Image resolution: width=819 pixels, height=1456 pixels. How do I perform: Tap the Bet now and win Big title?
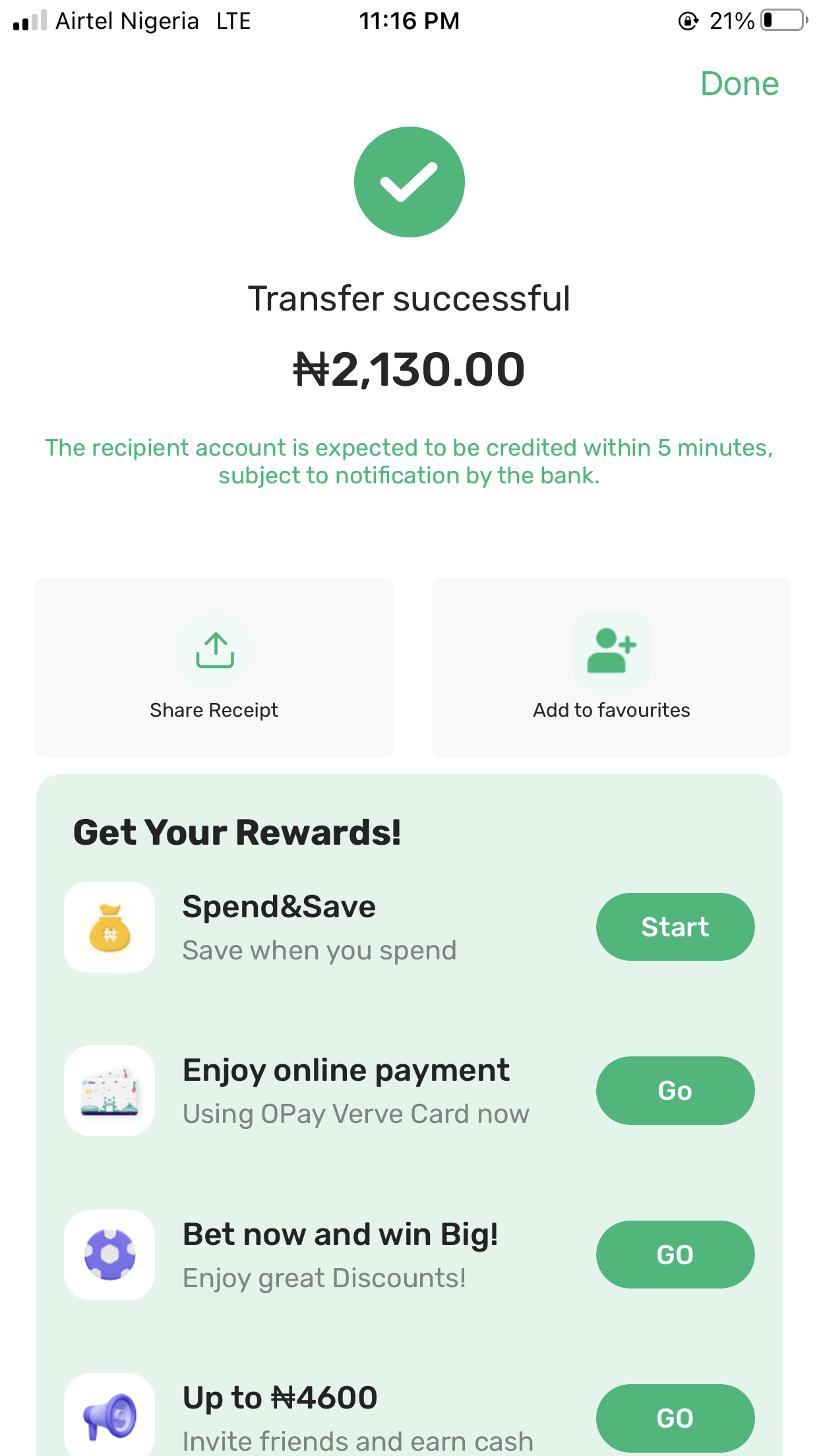click(340, 1234)
